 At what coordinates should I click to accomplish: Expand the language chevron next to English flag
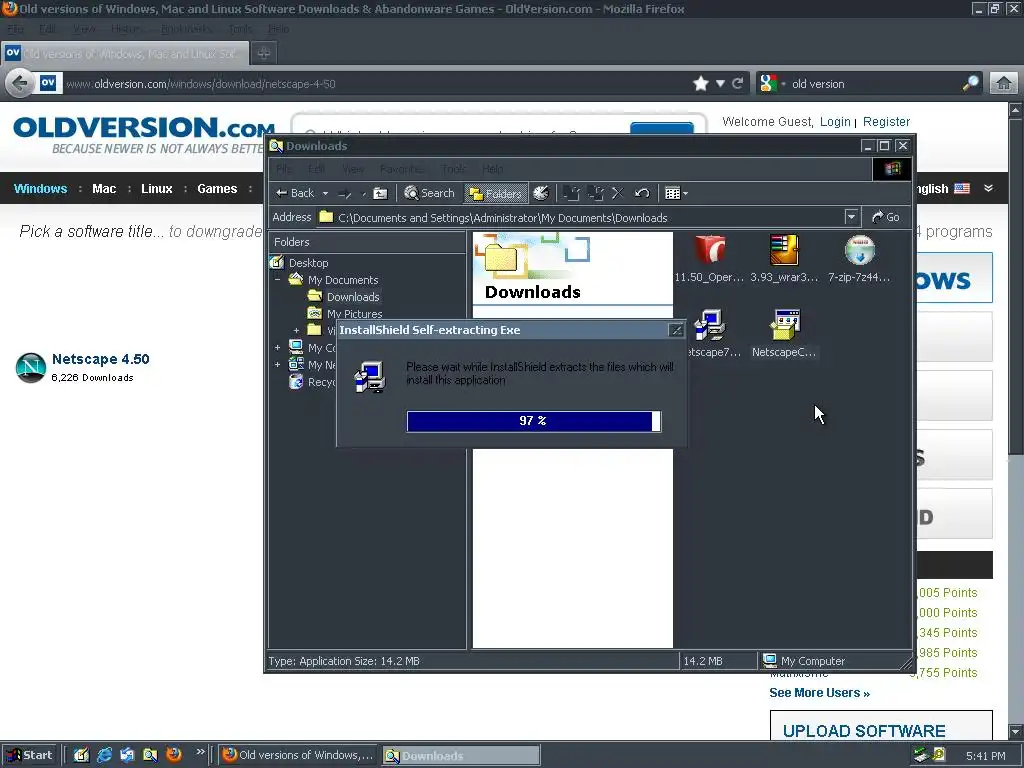(x=989, y=189)
